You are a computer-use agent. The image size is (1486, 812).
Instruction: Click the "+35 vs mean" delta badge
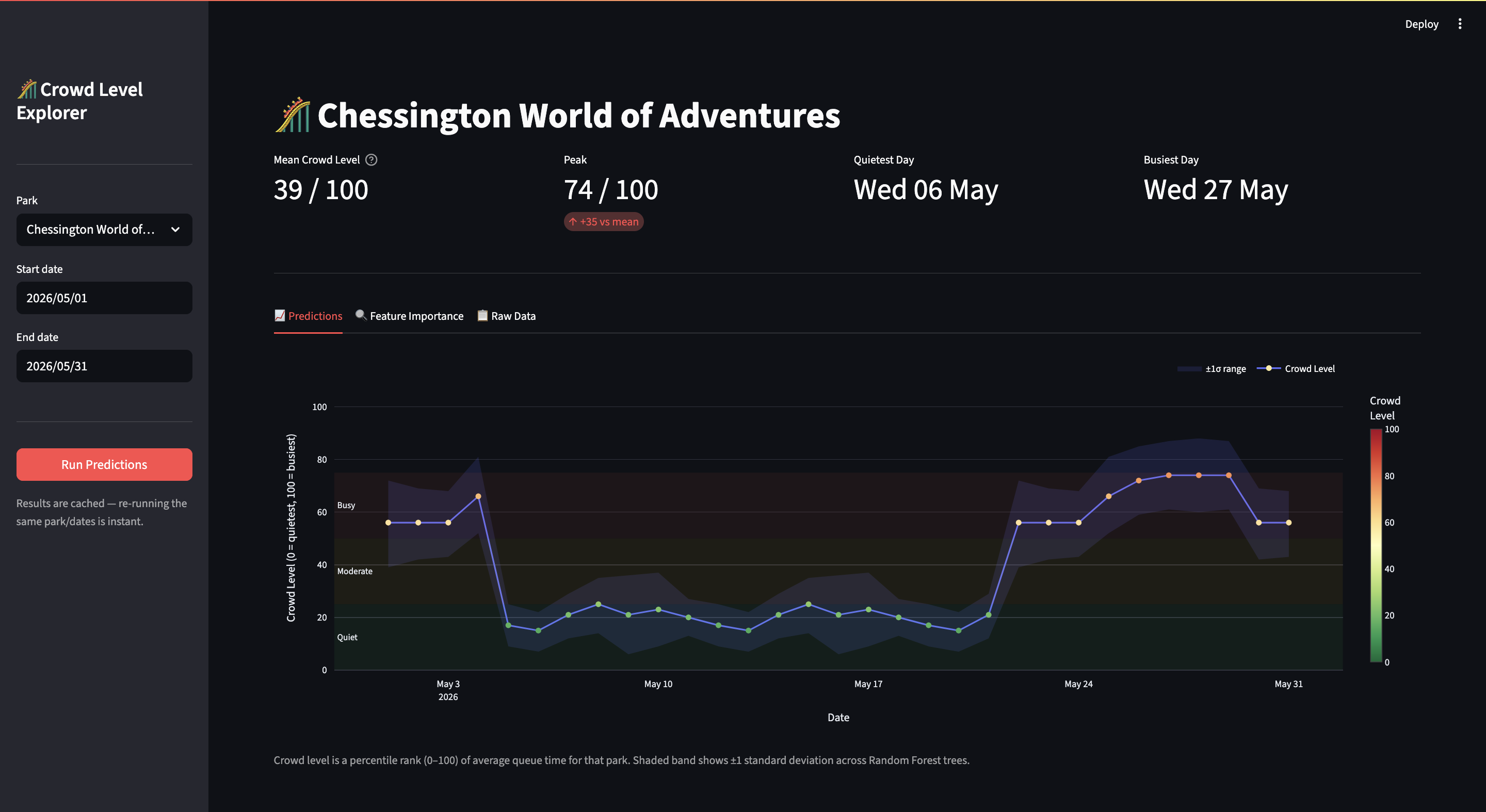(603, 221)
